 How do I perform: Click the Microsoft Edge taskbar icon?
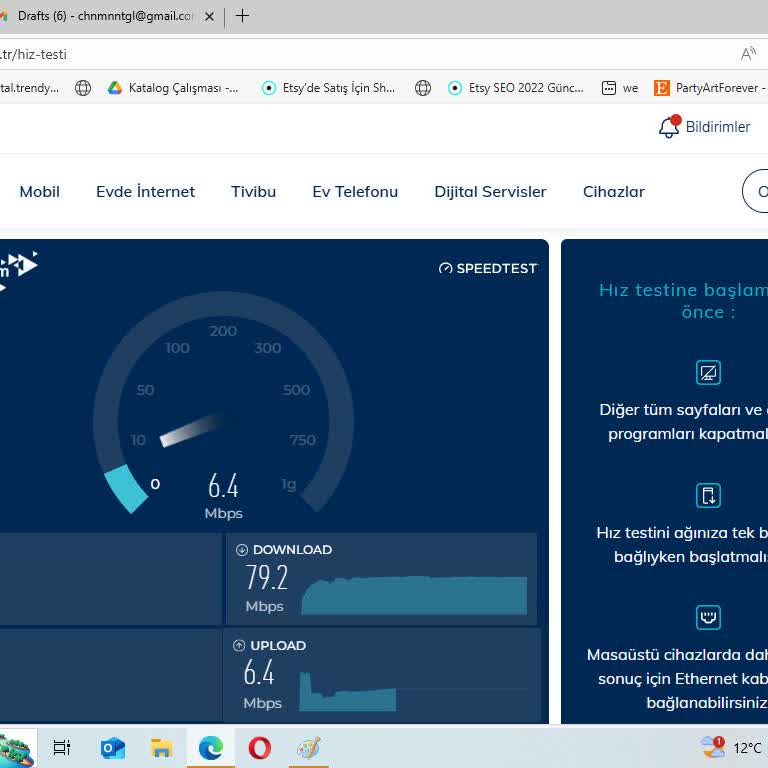[x=210, y=748]
